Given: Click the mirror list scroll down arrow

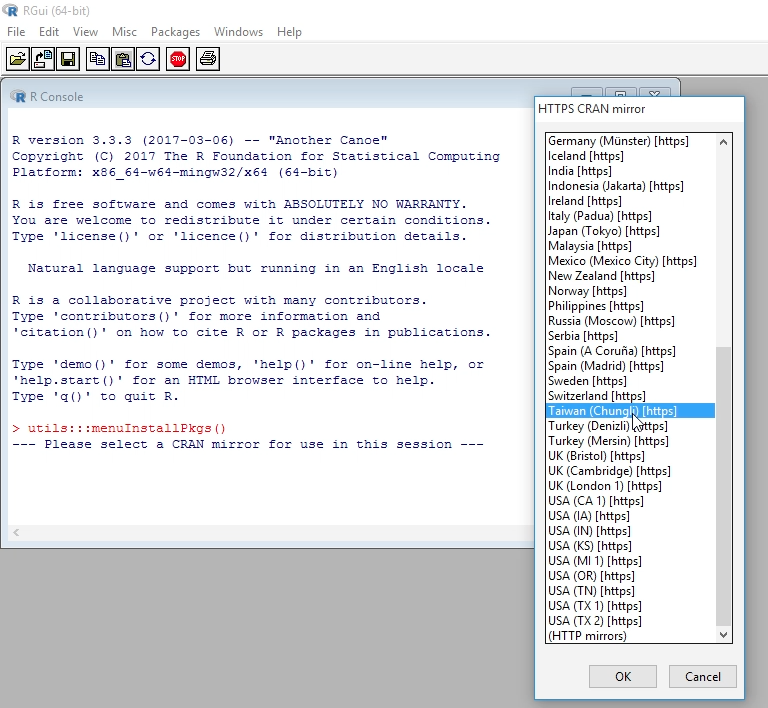Looking at the screenshot, I should coord(723,635).
